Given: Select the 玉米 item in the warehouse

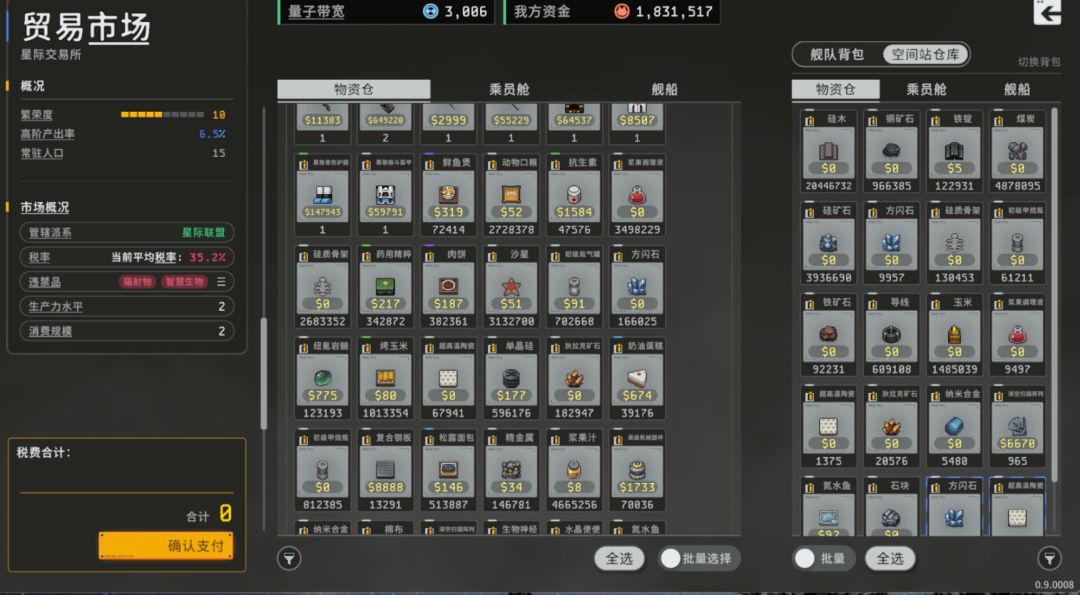Looking at the screenshot, I should [x=955, y=335].
